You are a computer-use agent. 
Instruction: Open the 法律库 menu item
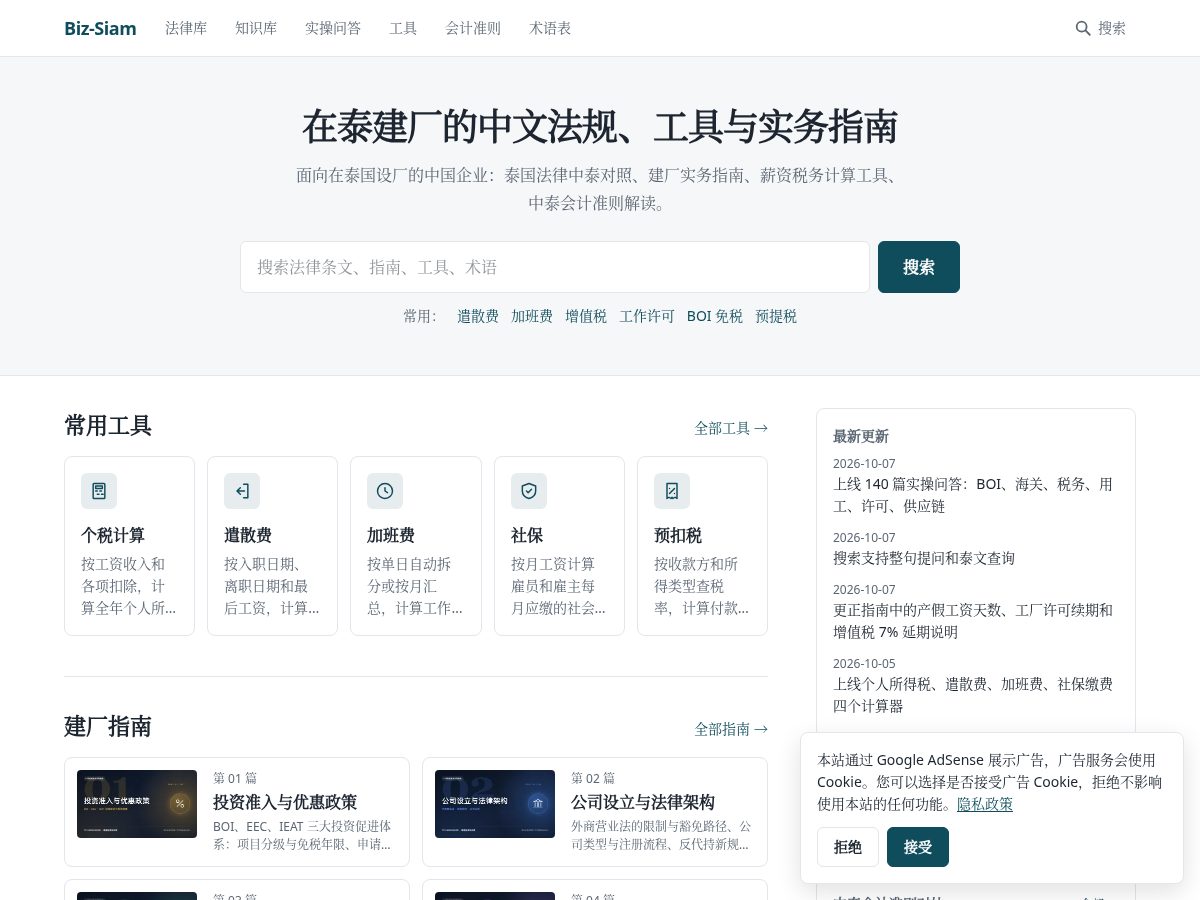point(186,28)
